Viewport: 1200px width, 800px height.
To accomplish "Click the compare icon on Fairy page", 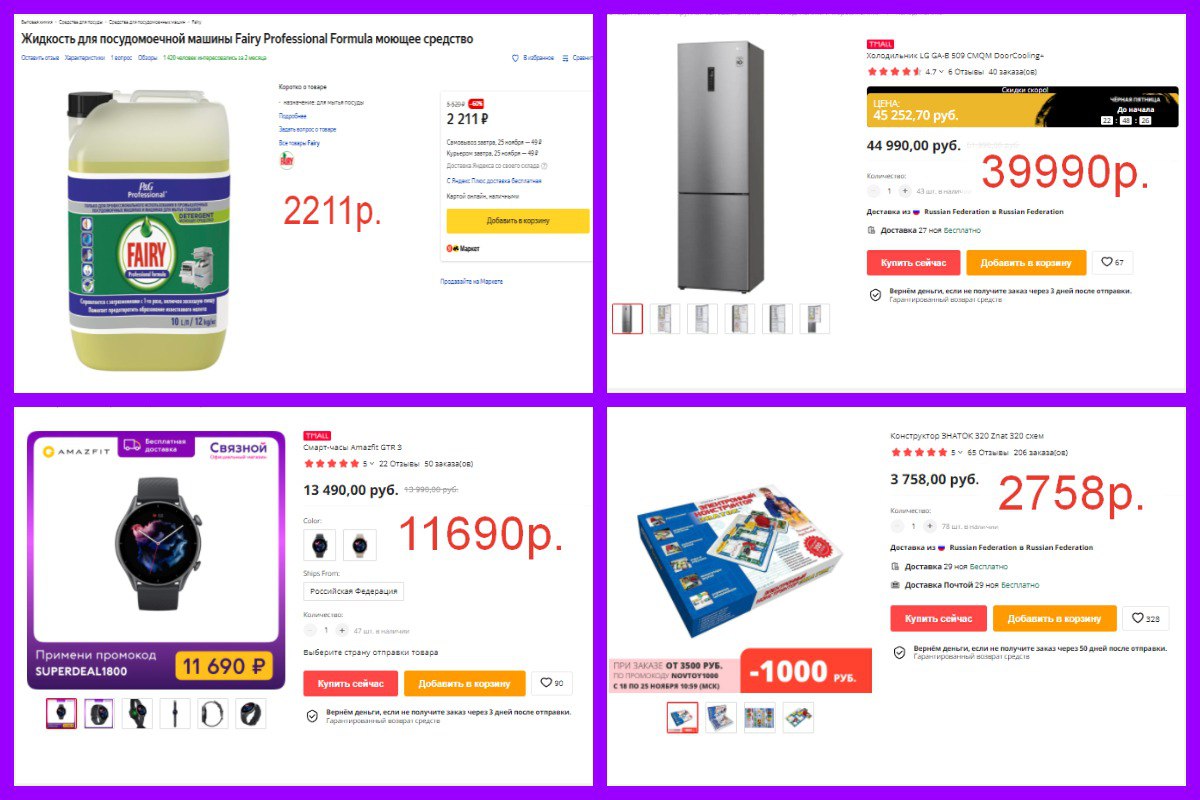I will coord(565,58).
